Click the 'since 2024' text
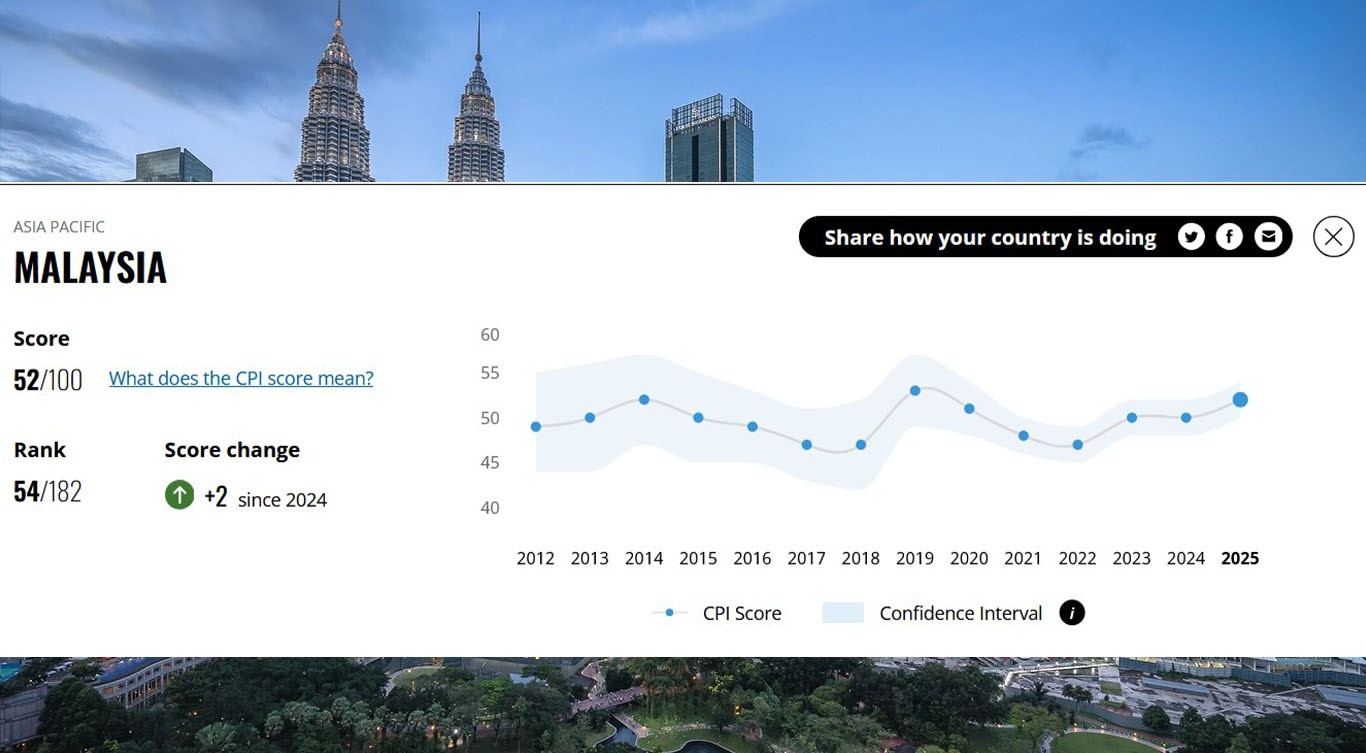Viewport: 1366px width, 753px height. (282, 499)
